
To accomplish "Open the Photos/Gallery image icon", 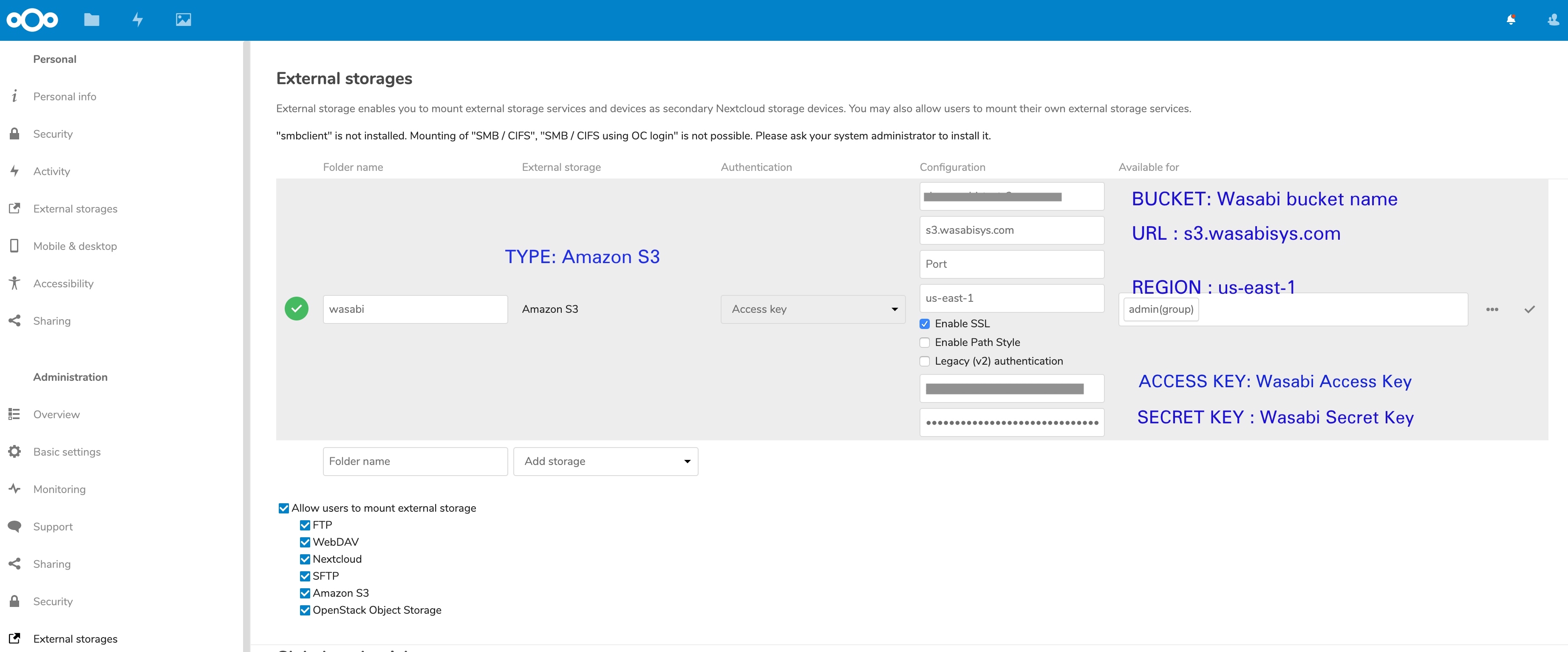I will tap(184, 19).
